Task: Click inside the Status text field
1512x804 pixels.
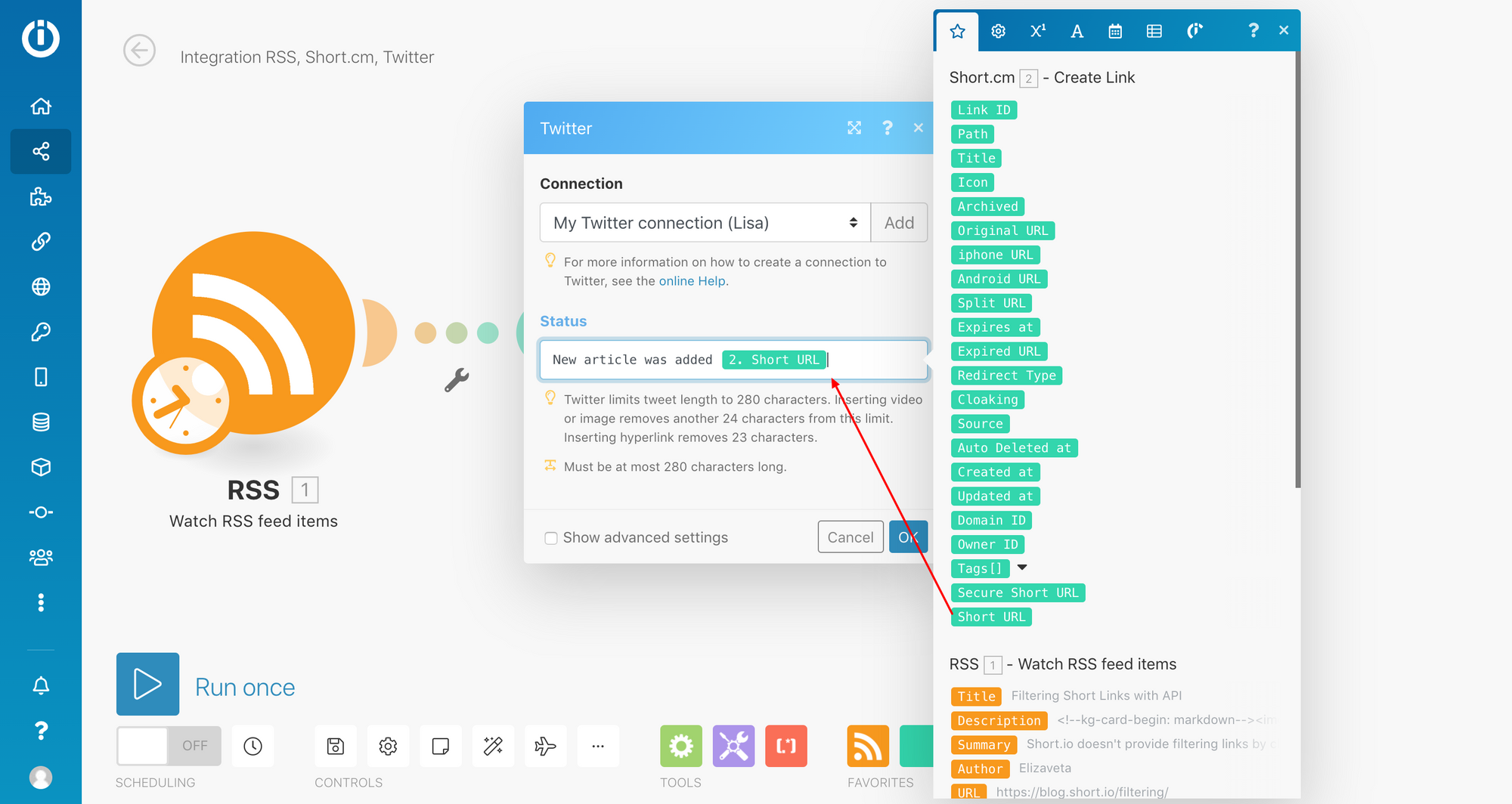Action: point(733,360)
